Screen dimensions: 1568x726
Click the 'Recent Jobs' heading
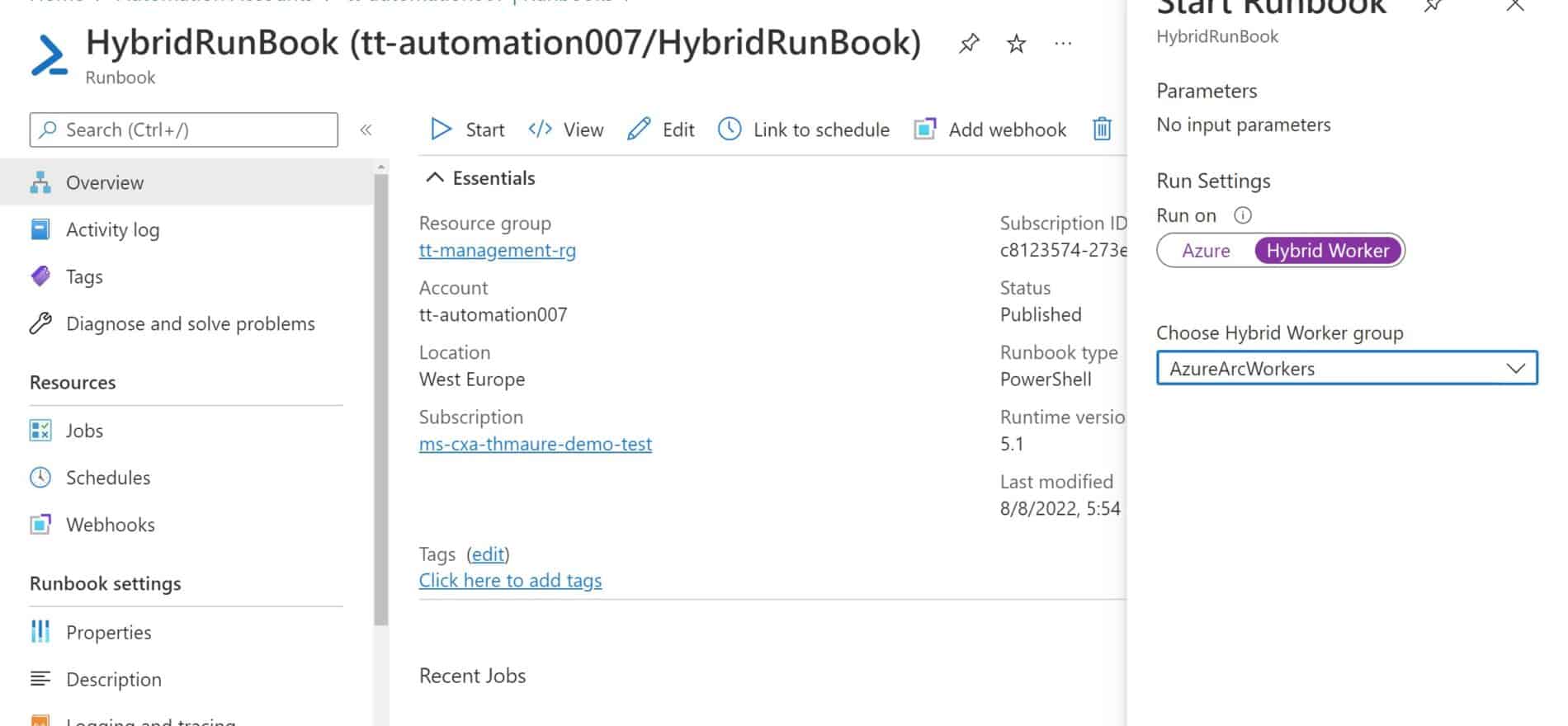click(x=473, y=676)
